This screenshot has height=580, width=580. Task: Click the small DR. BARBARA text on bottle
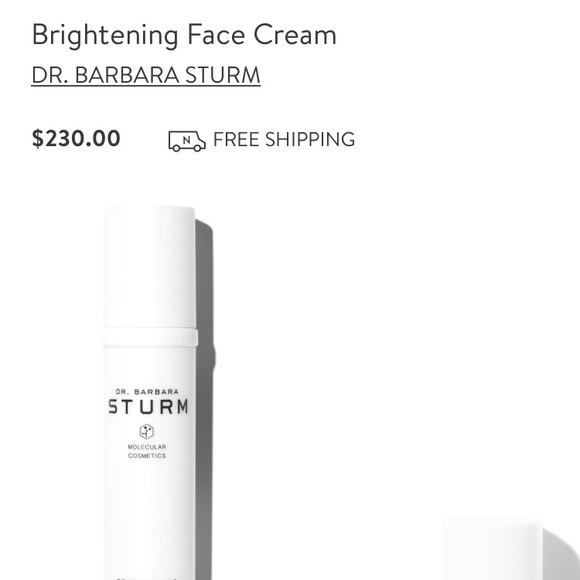[x=147, y=392]
